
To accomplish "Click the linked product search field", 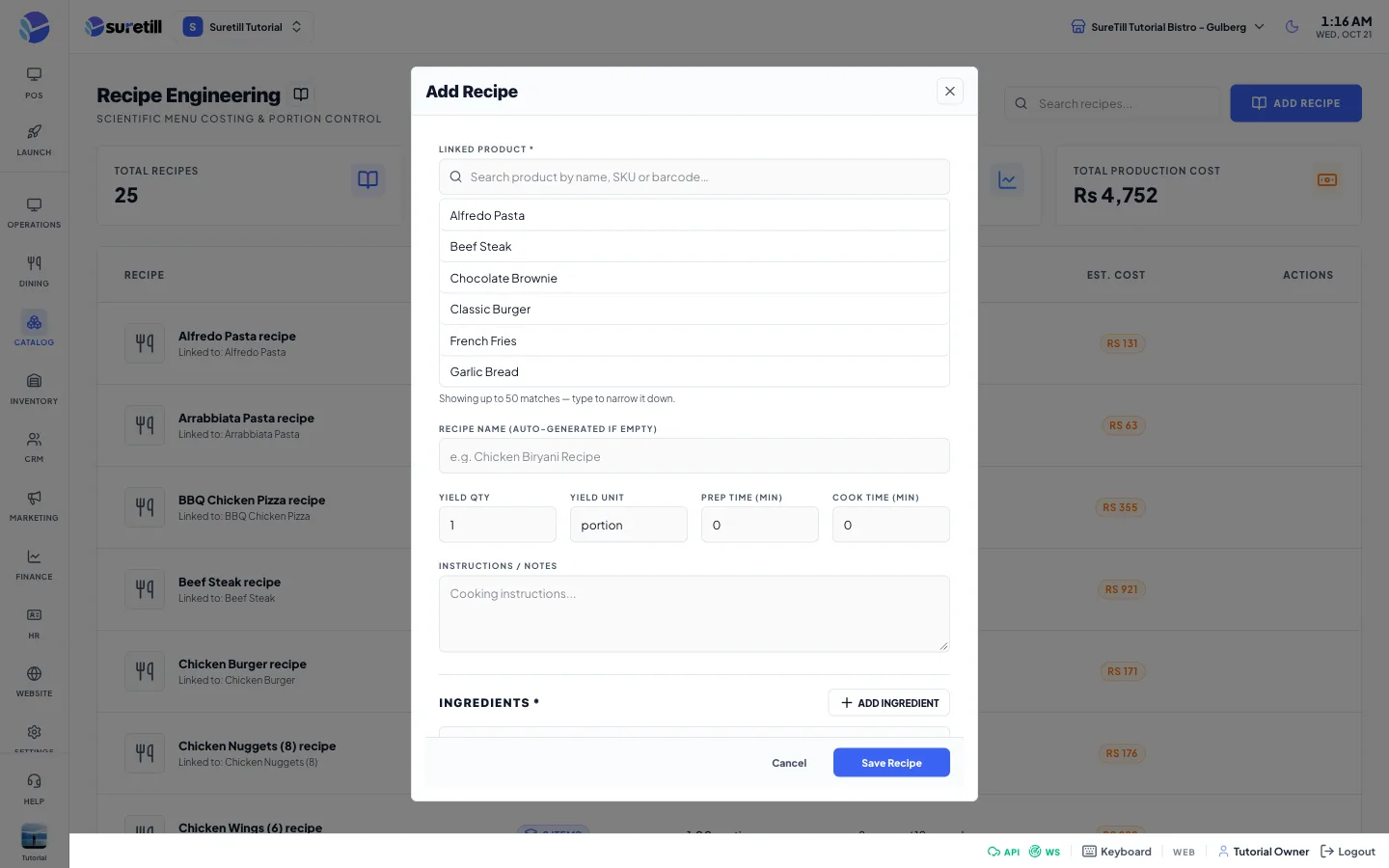I will (694, 176).
